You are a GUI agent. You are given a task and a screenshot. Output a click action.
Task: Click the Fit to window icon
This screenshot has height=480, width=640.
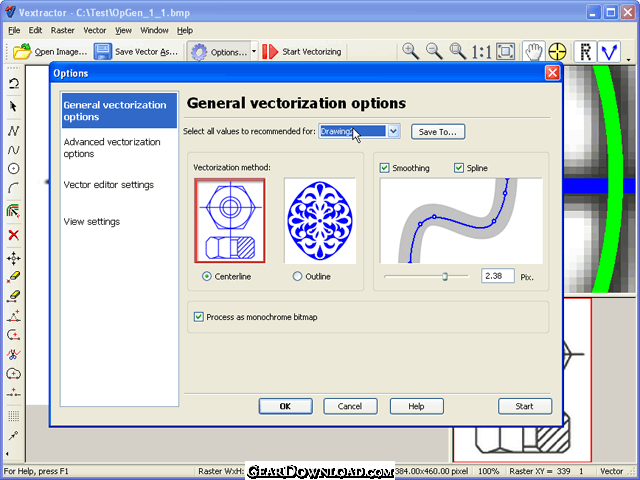(505, 51)
